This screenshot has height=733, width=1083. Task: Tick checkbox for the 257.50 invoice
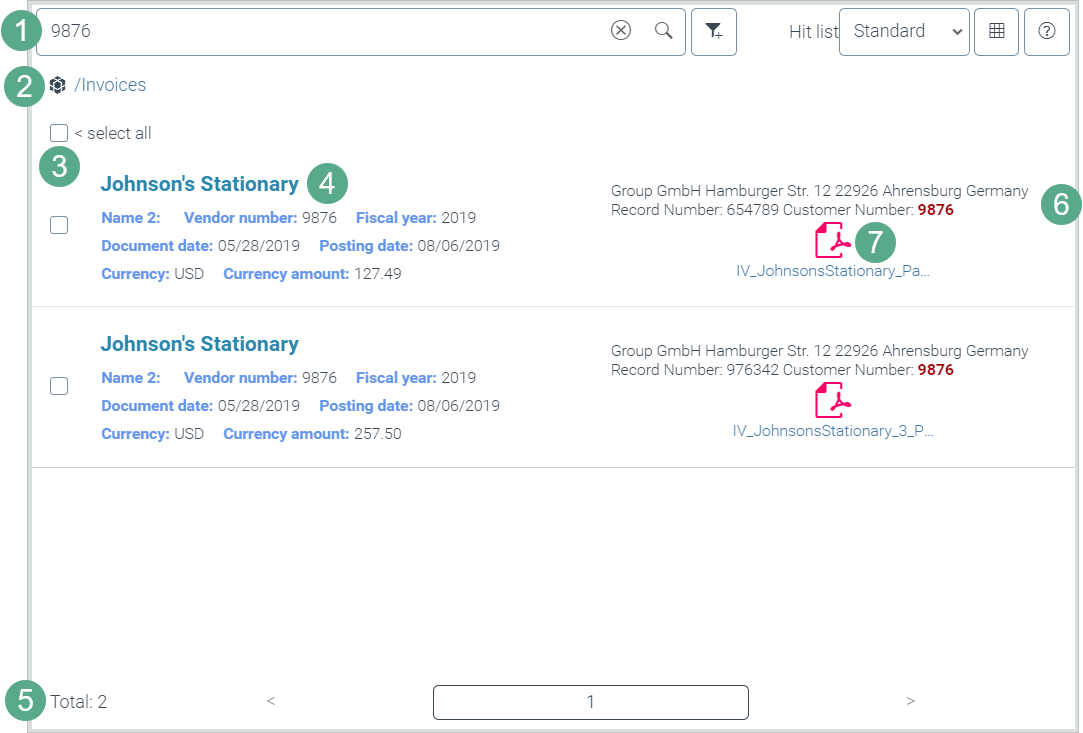point(59,386)
